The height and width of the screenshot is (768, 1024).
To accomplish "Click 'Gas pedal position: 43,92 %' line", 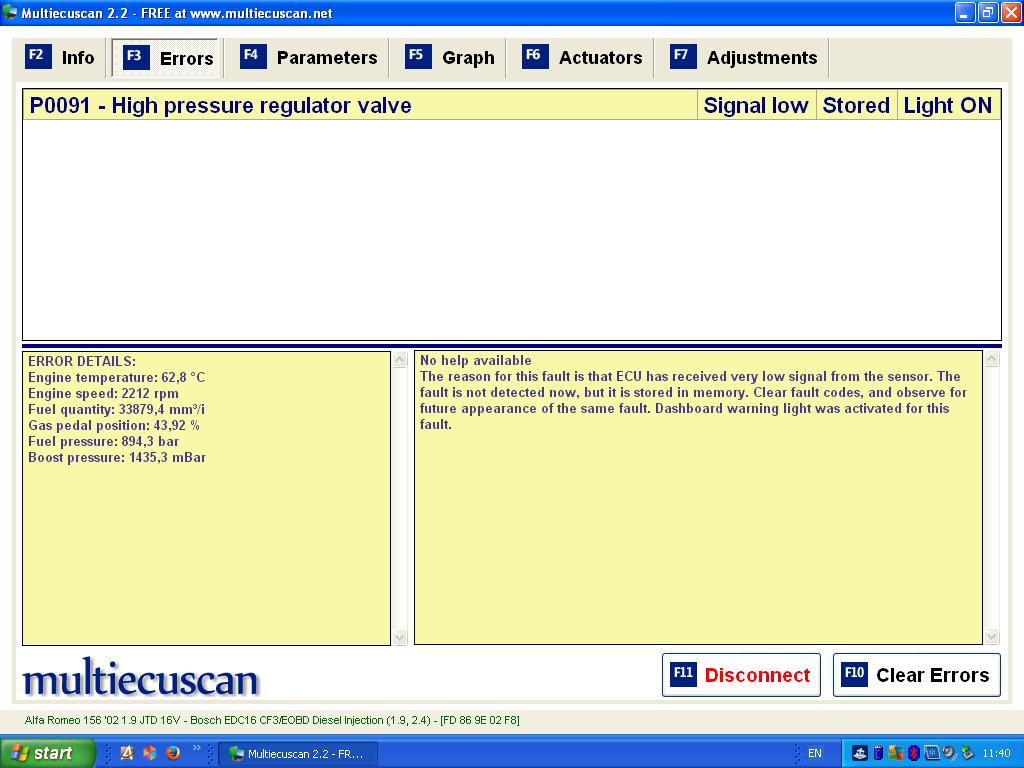I will [x=114, y=425].
